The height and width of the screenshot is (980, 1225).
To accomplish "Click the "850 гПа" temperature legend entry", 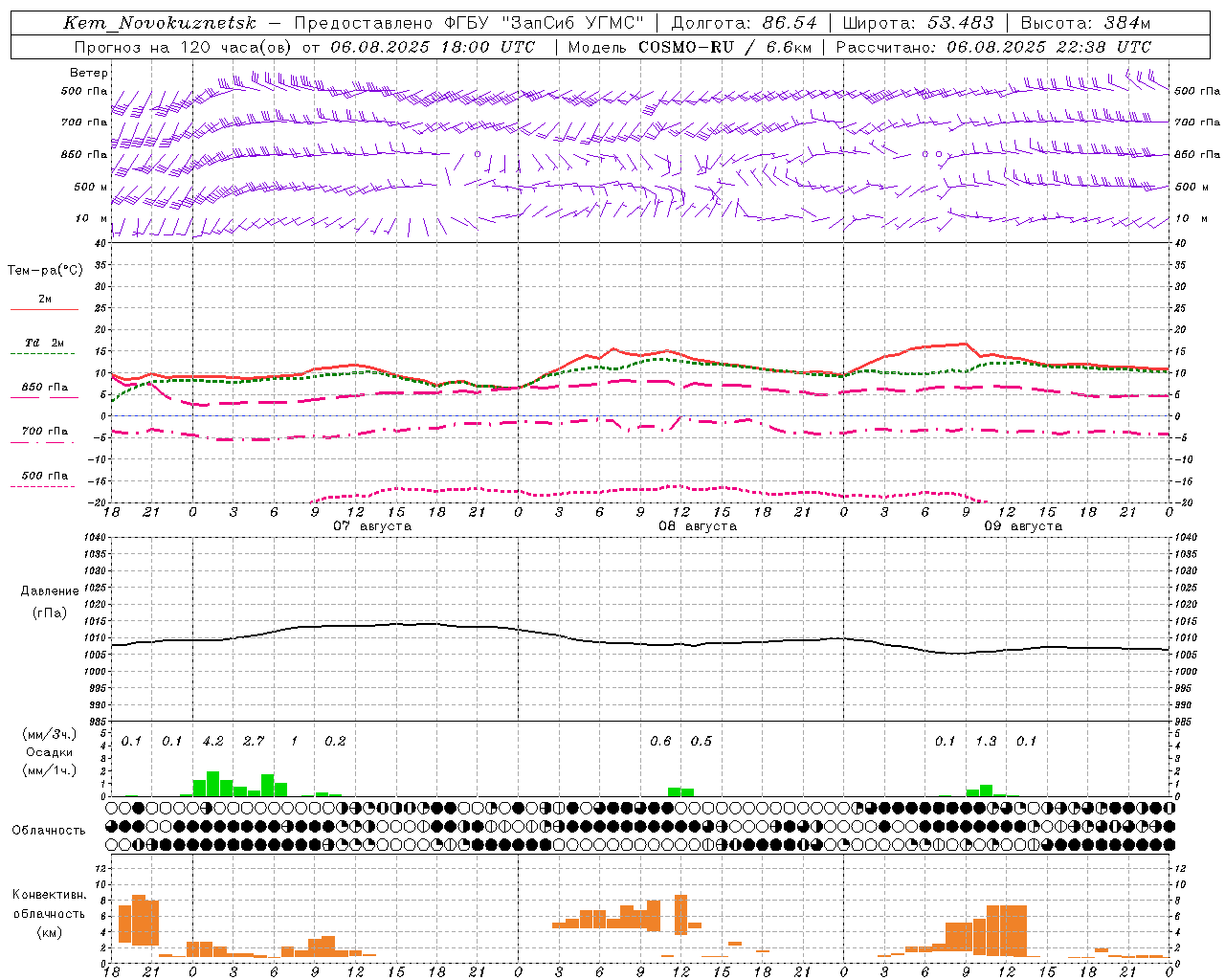I will pyautogui.click(x=44, y=388).
